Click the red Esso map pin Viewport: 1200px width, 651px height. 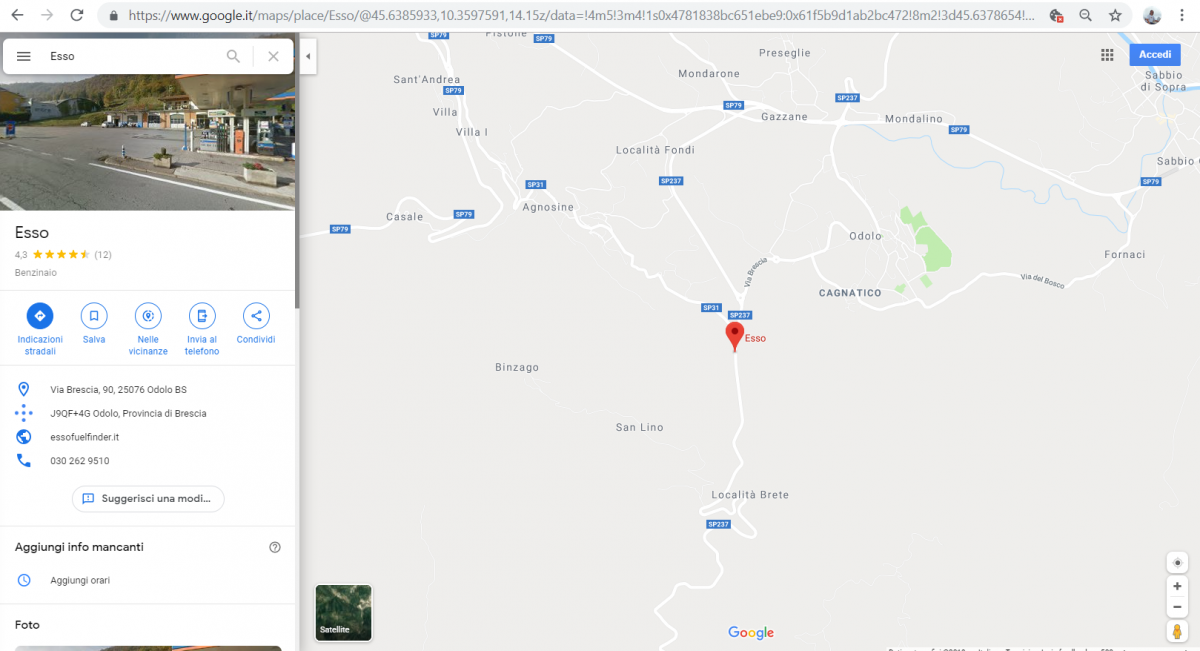click(x=735, y=337)
